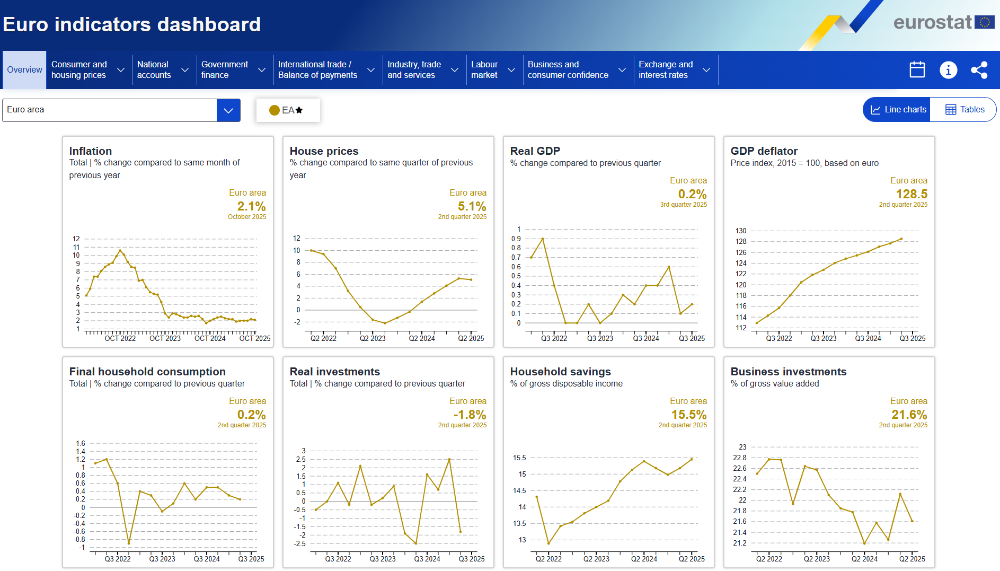Expand Consumer and housing prices menu
The height and width of the screenshot is (571, 1000).
(x=88, y=70)
